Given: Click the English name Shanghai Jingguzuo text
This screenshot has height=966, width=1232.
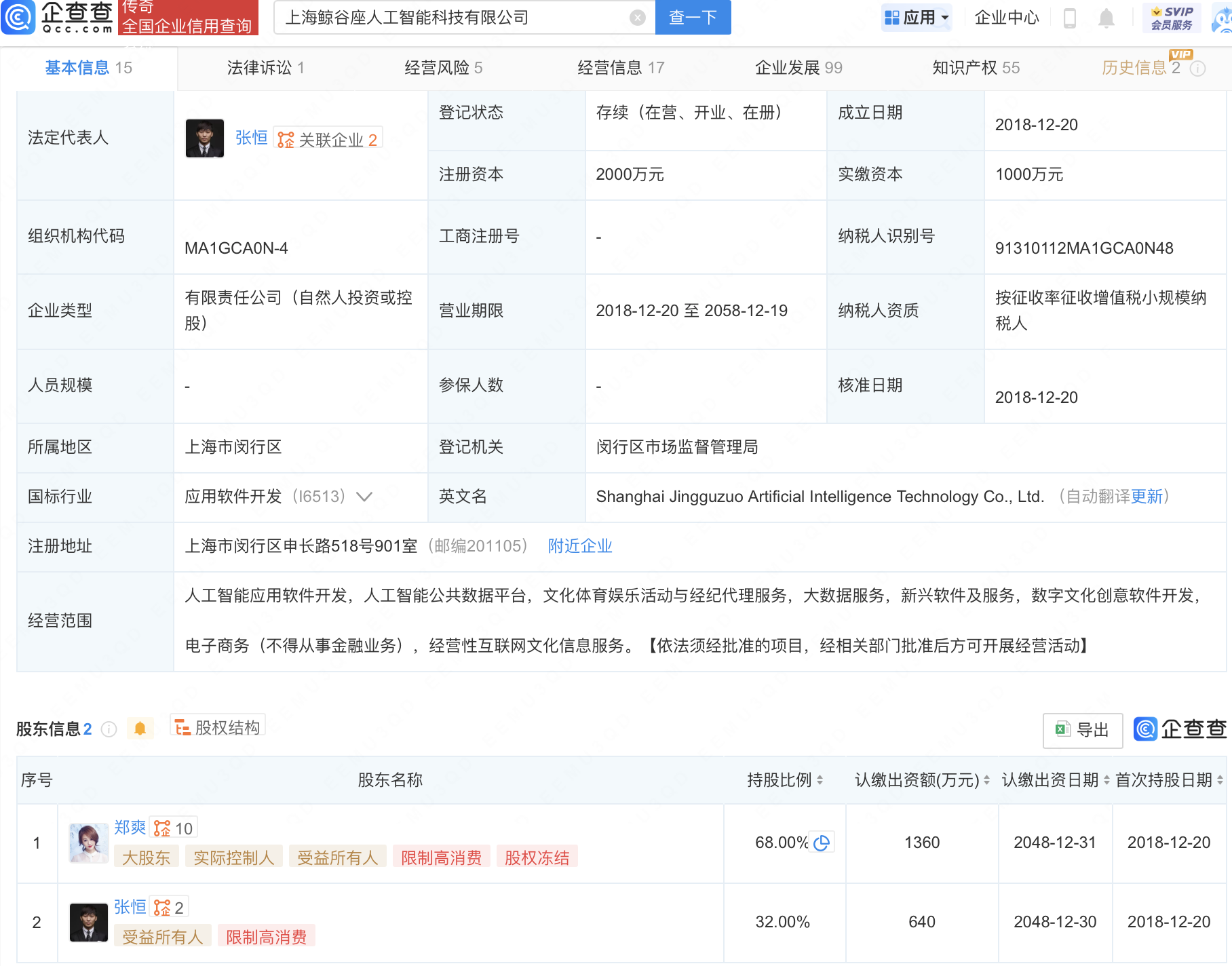Looking at the screenshot, I should tap(820, 497).
